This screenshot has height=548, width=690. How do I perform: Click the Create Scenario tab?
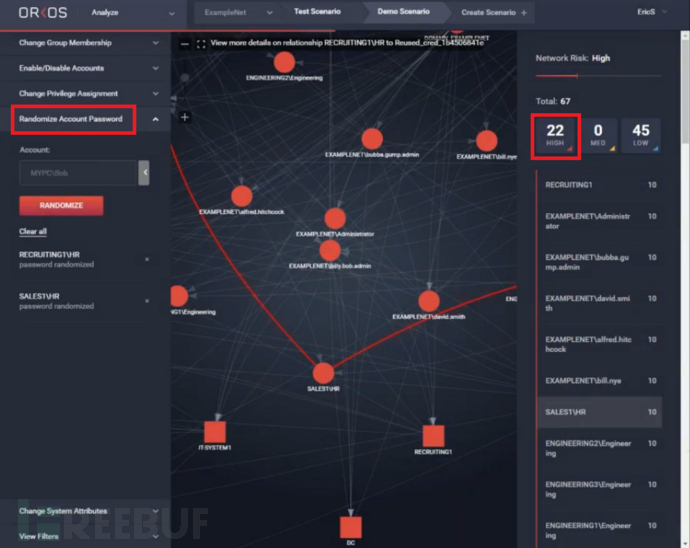(x=488, y=13)
